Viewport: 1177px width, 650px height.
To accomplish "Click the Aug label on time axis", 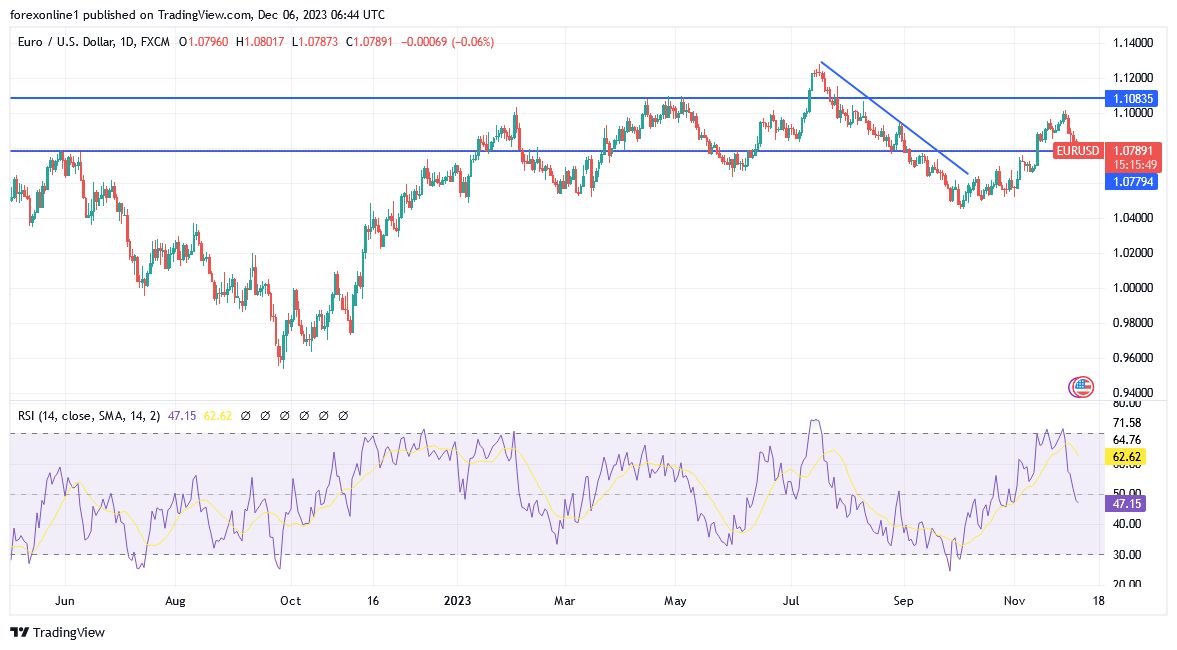I will coord(175,600).
